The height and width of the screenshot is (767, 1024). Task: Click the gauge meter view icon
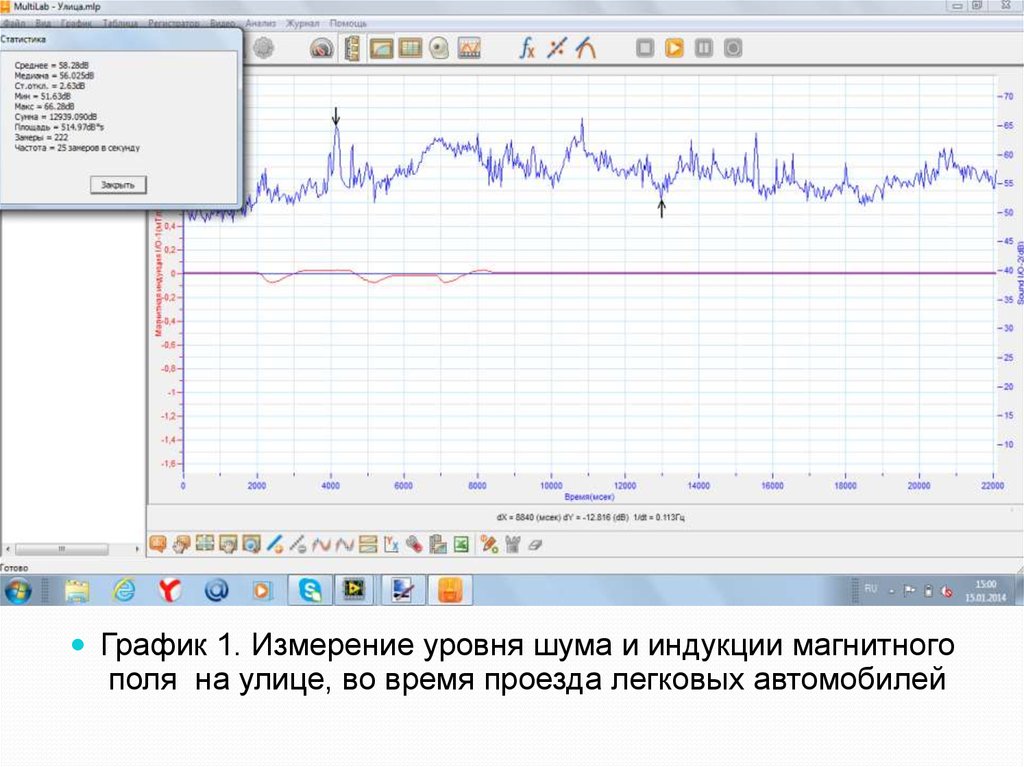[x=321, y=48]
